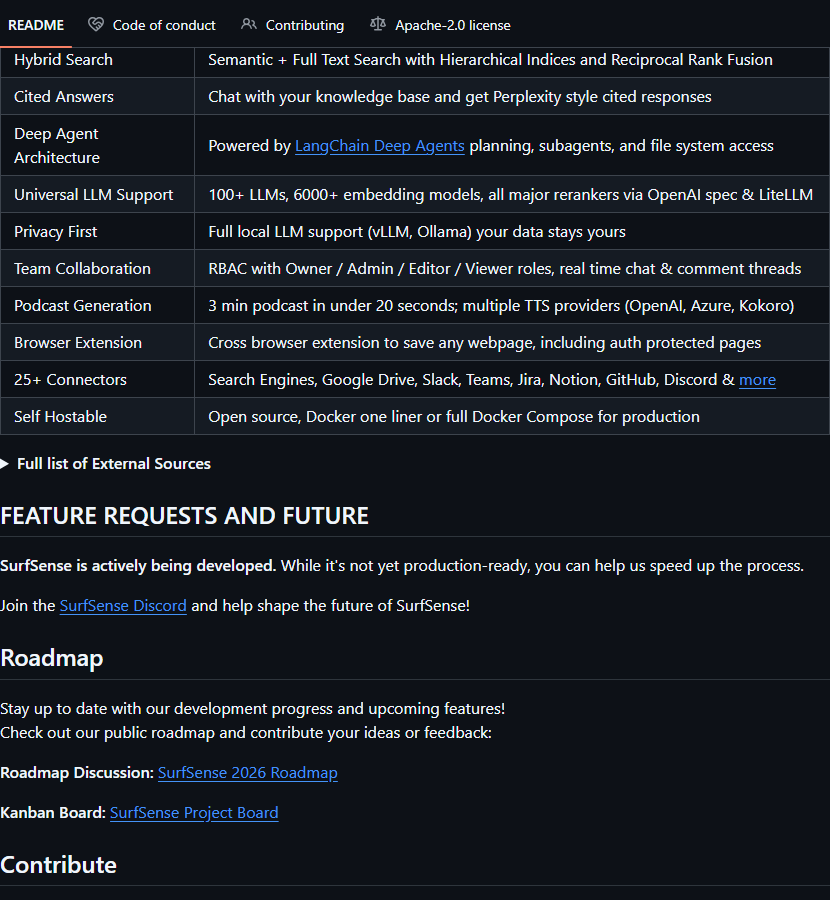Click the Code of conduct heart icon
Image resolution: width=830 pixels, height=900 pixels.
pyautogui.click(x=96, y=25)
